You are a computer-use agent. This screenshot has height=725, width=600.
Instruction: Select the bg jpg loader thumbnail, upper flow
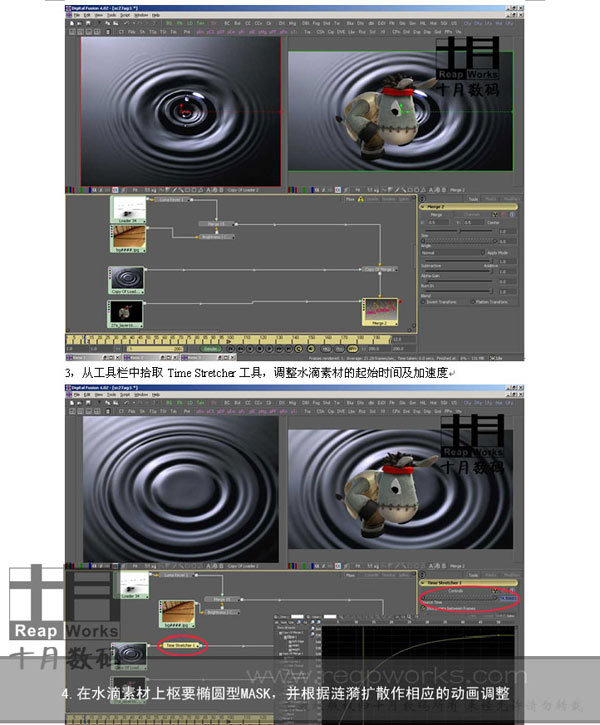point(129,239)
